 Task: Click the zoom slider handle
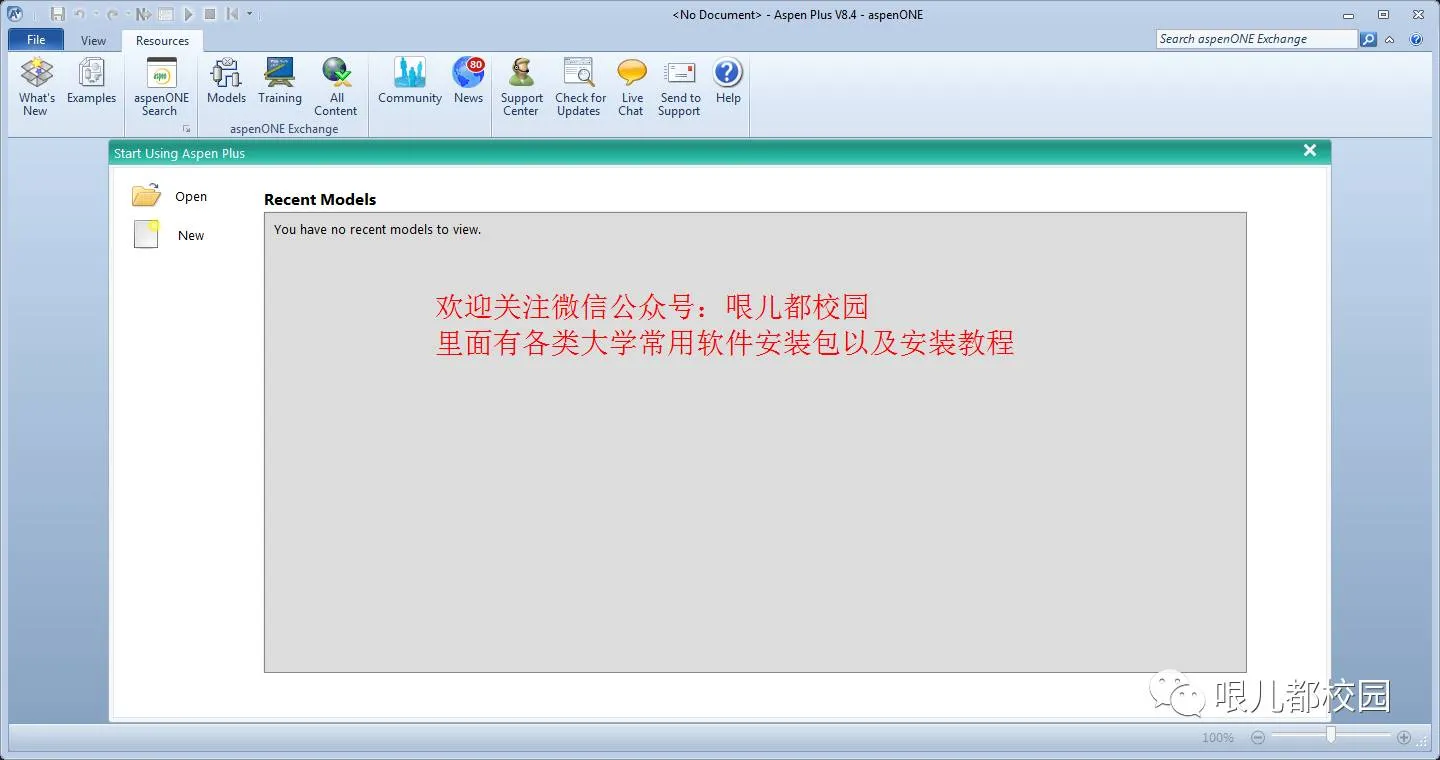click(x=1331, y=735)
